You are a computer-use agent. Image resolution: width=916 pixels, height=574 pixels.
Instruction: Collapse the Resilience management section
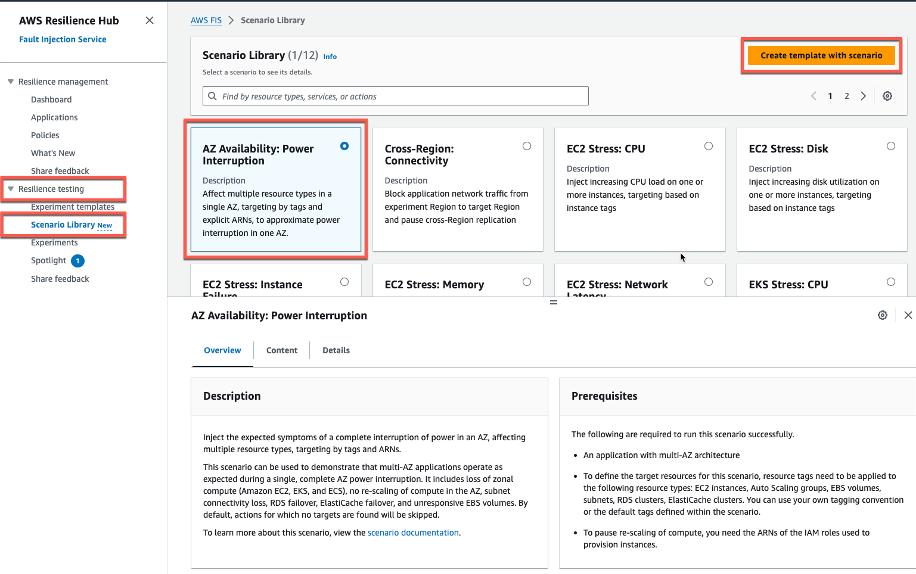(11, 82)
